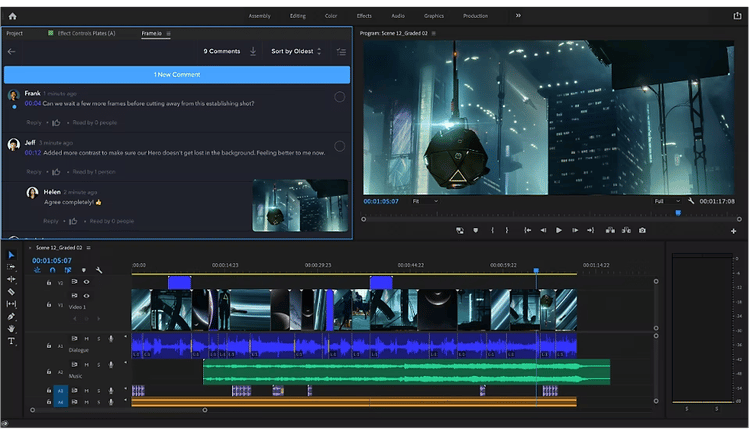The width and height of the screenshot is (750, 430).
Task: Solo the Music A2 track
Action: pos(99,365)
